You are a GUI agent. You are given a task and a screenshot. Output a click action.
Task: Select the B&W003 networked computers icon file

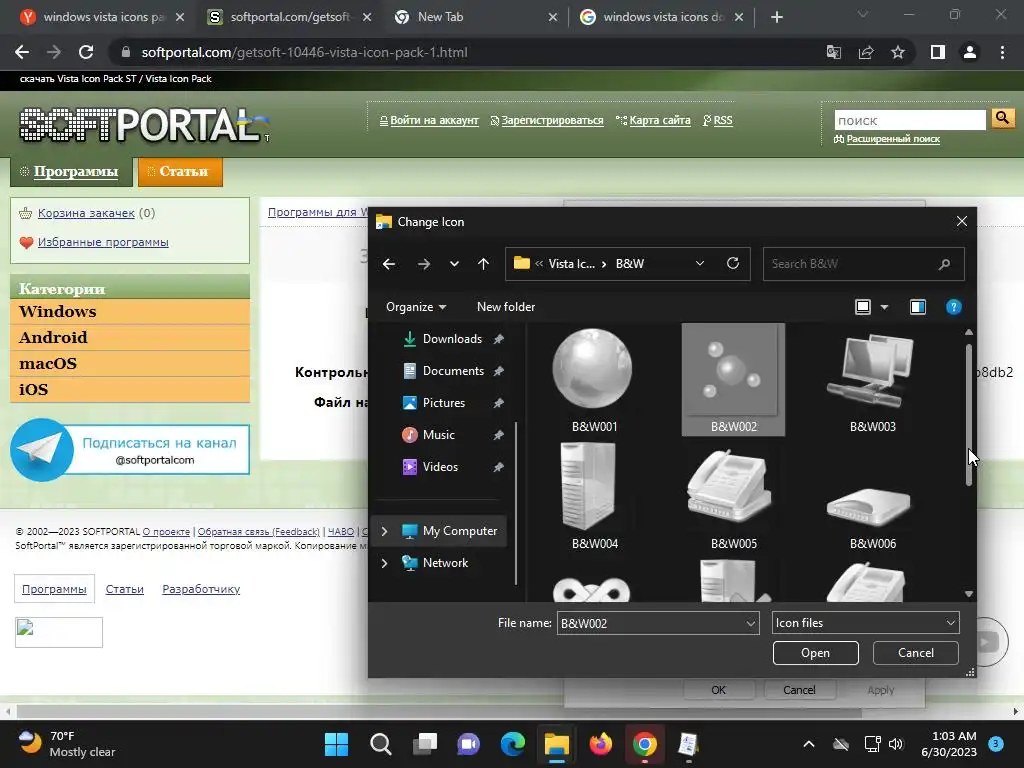tap(872, 380)
